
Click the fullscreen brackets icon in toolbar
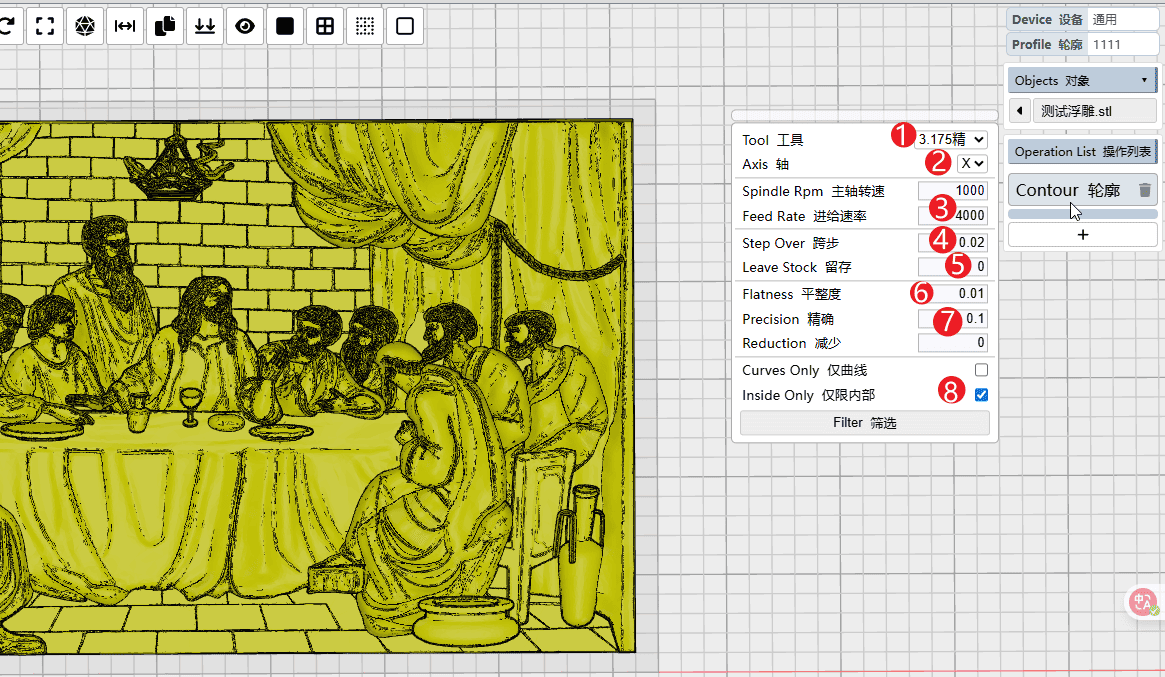[x=44, y=27]
